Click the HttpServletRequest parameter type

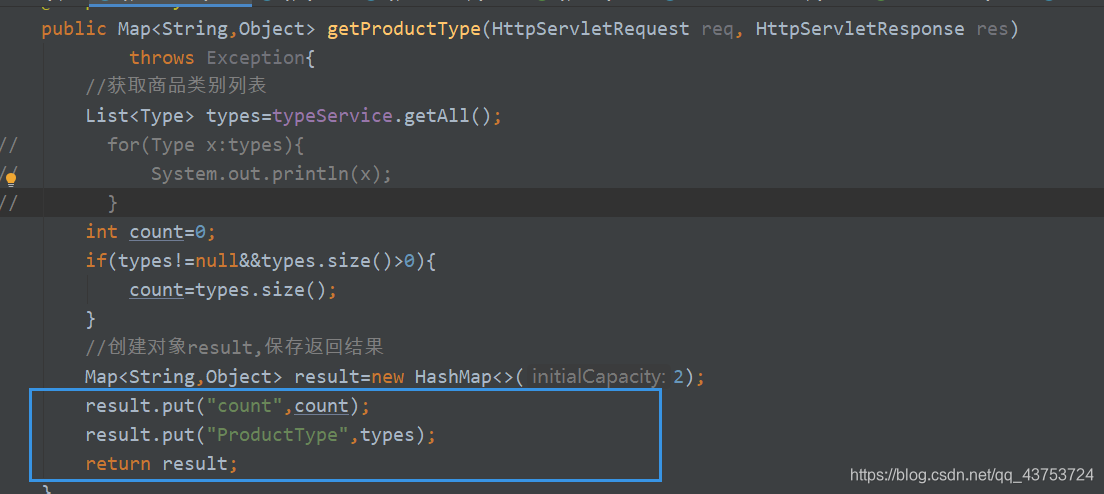click(x=591, y=29)
